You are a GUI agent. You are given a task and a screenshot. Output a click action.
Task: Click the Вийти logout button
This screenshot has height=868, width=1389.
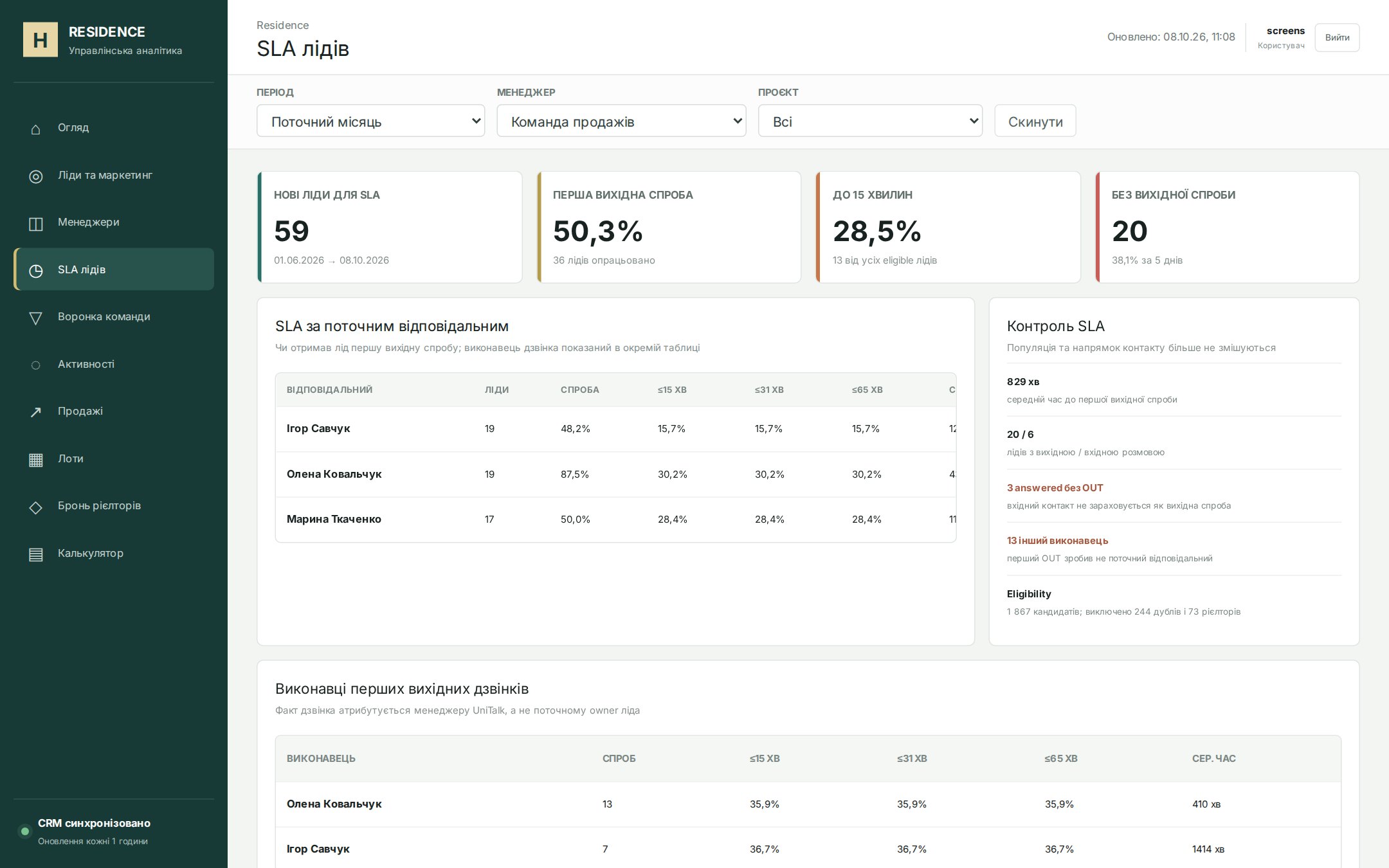click(1337, 37)
